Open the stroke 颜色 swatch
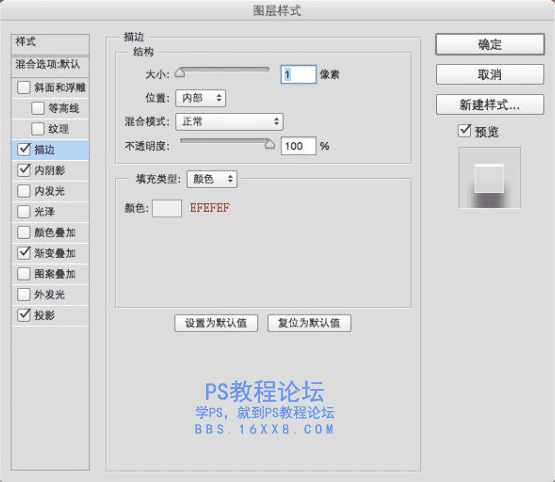 point(167,208)
